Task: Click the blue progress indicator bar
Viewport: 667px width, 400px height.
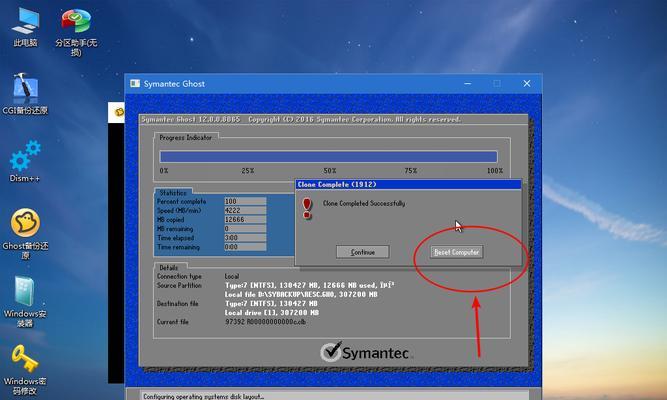Action: coord(328,157)
